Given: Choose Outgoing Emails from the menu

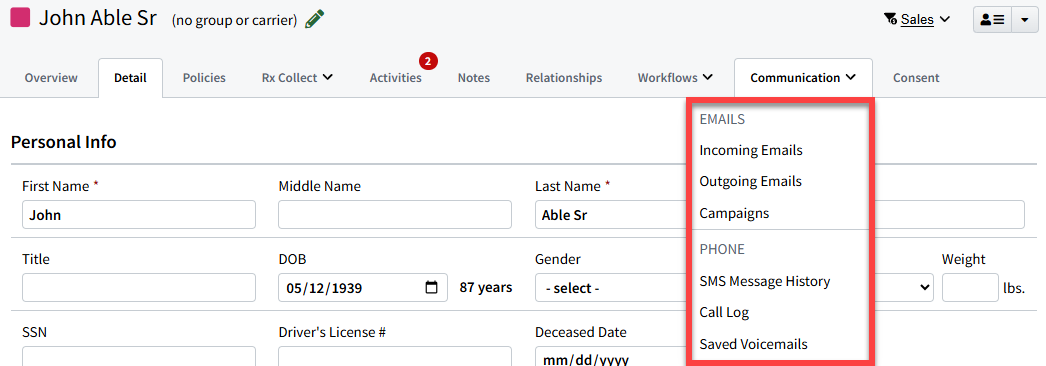Looking at the screenshot, I should pyautogui.click(x=750, y=181).
